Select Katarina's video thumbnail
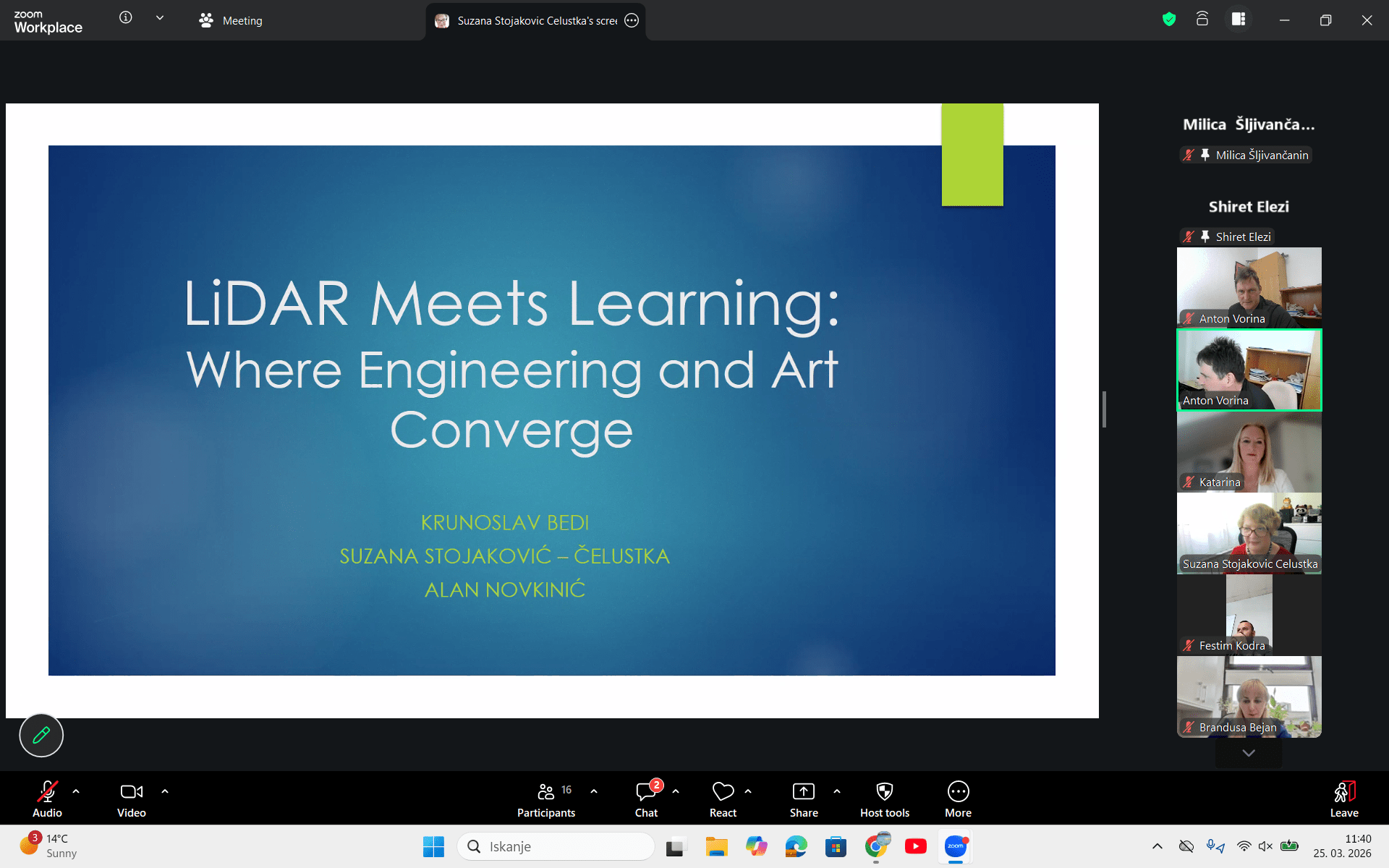The image size is (1389, 868). (1249, 452)
